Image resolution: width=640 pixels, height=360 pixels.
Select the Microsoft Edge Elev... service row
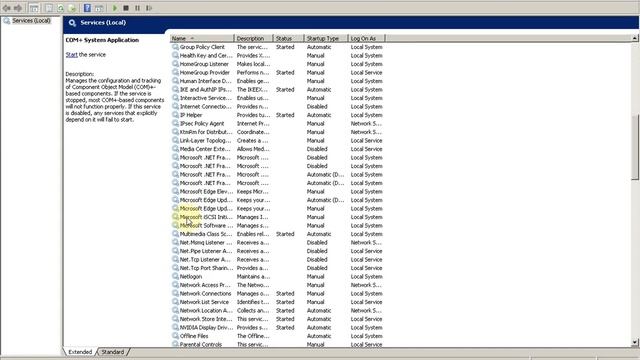(x=278, y=191)
